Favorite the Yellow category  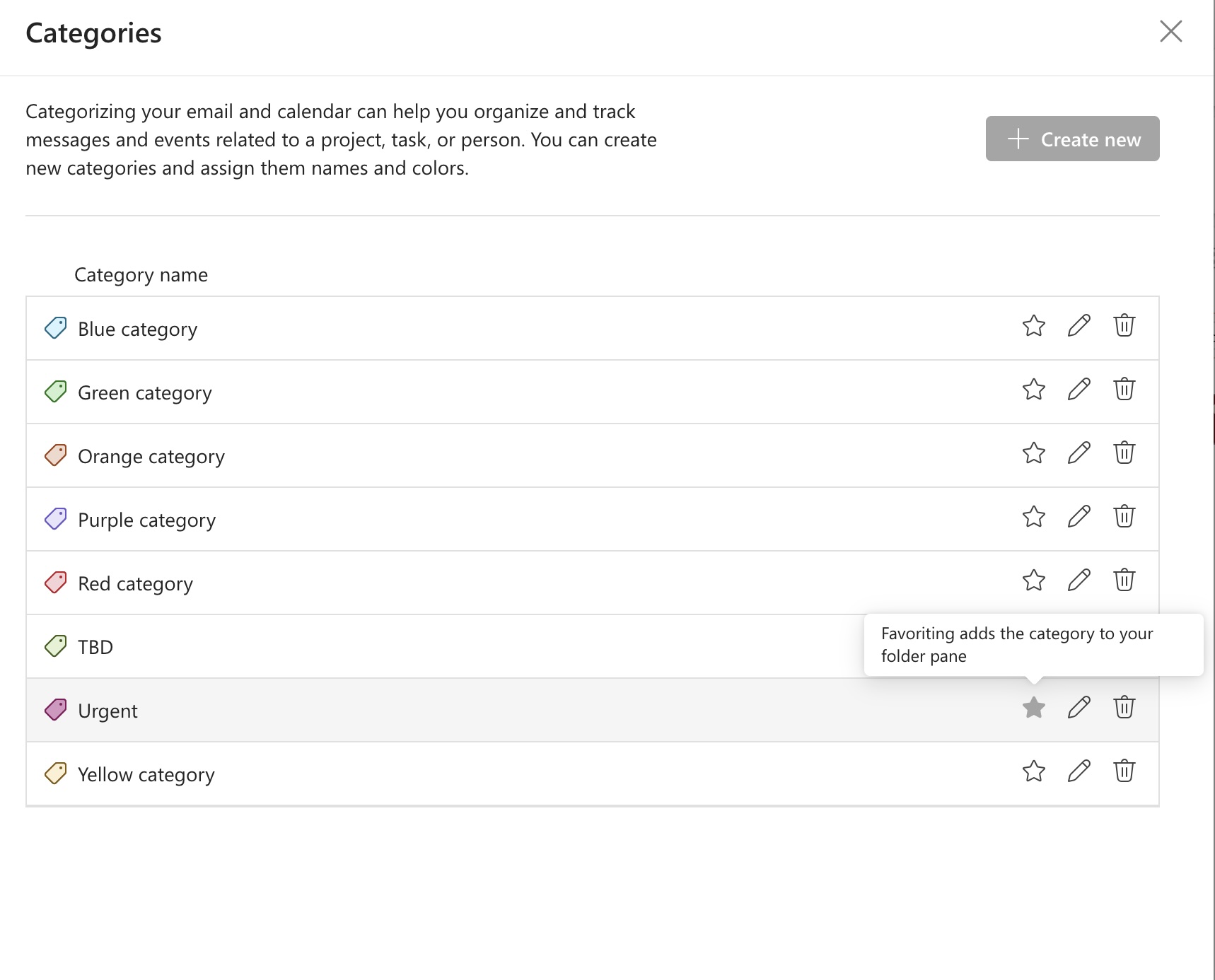tap(1033, 771)
